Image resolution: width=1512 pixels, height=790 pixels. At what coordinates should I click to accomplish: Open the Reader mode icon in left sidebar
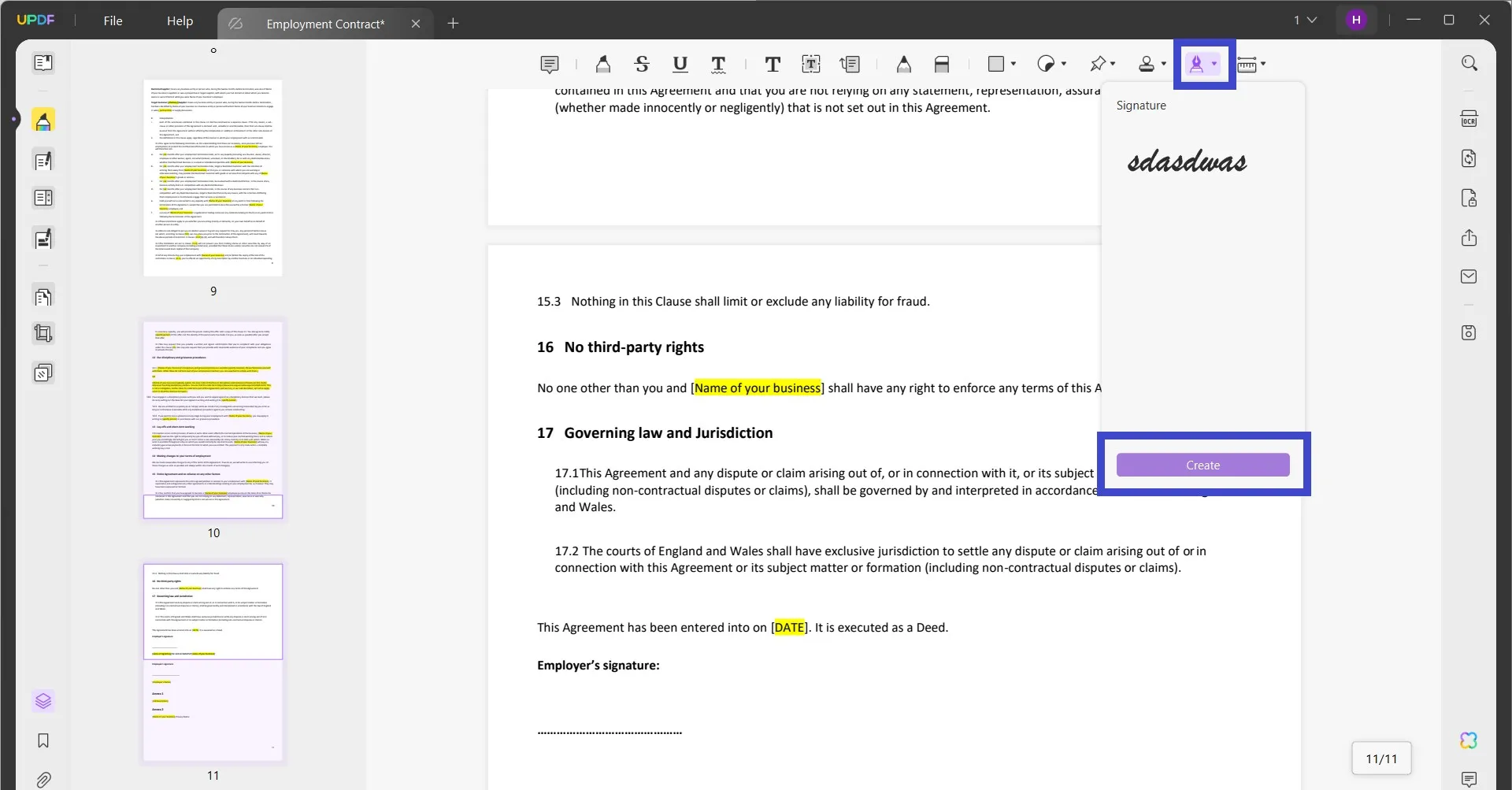[43, 62]
